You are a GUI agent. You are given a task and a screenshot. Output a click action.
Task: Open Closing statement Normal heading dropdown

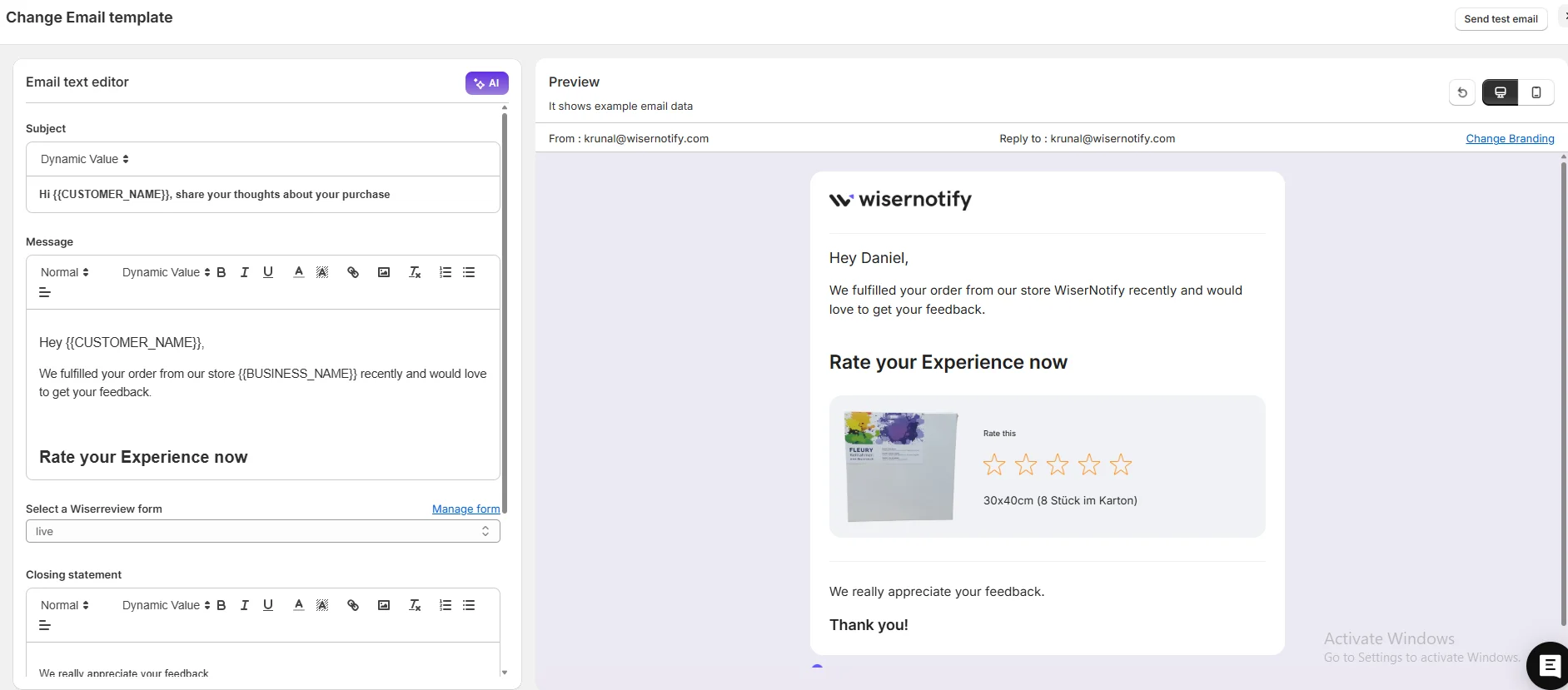65,605
